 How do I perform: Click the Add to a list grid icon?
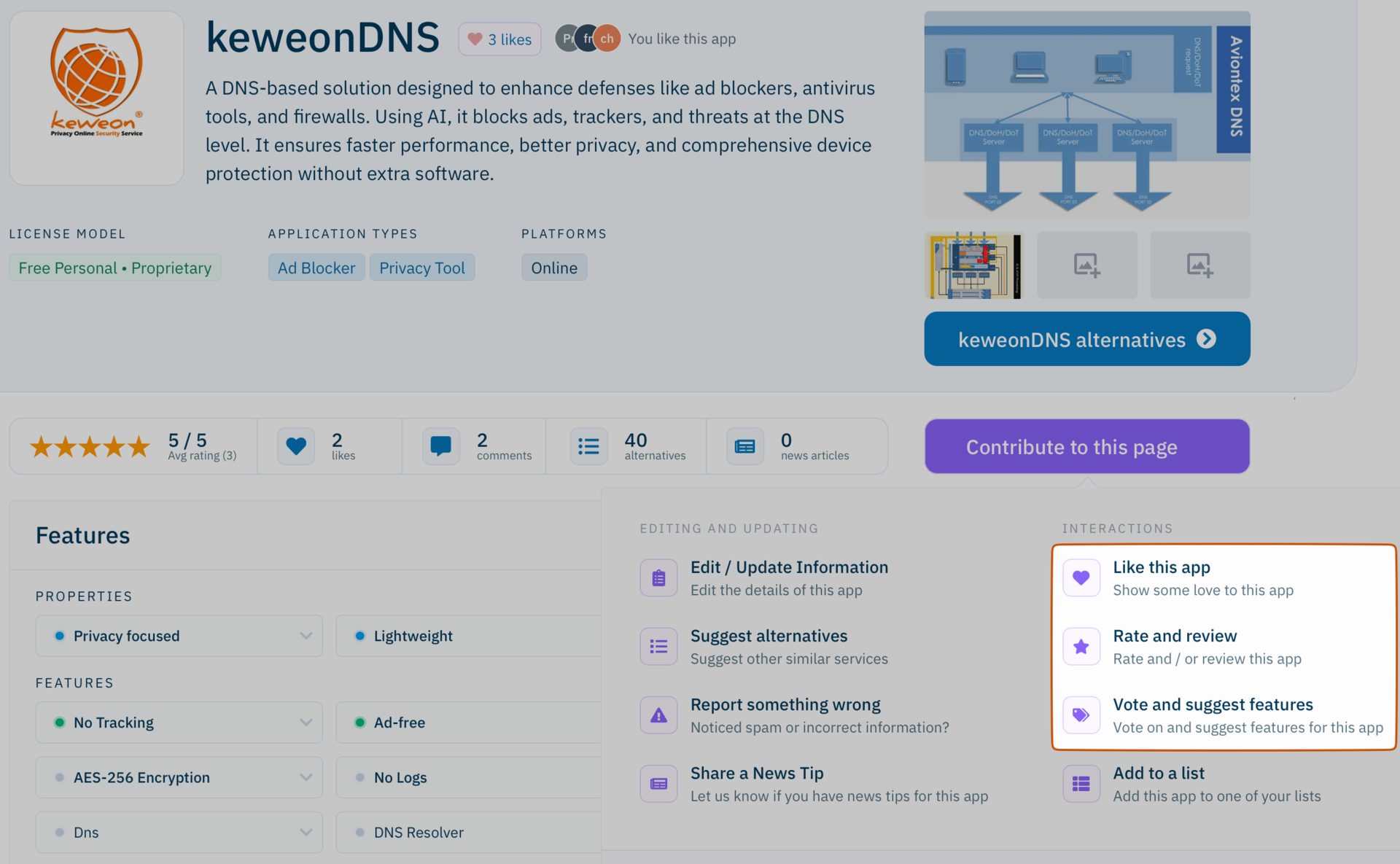click(1081, 784)
